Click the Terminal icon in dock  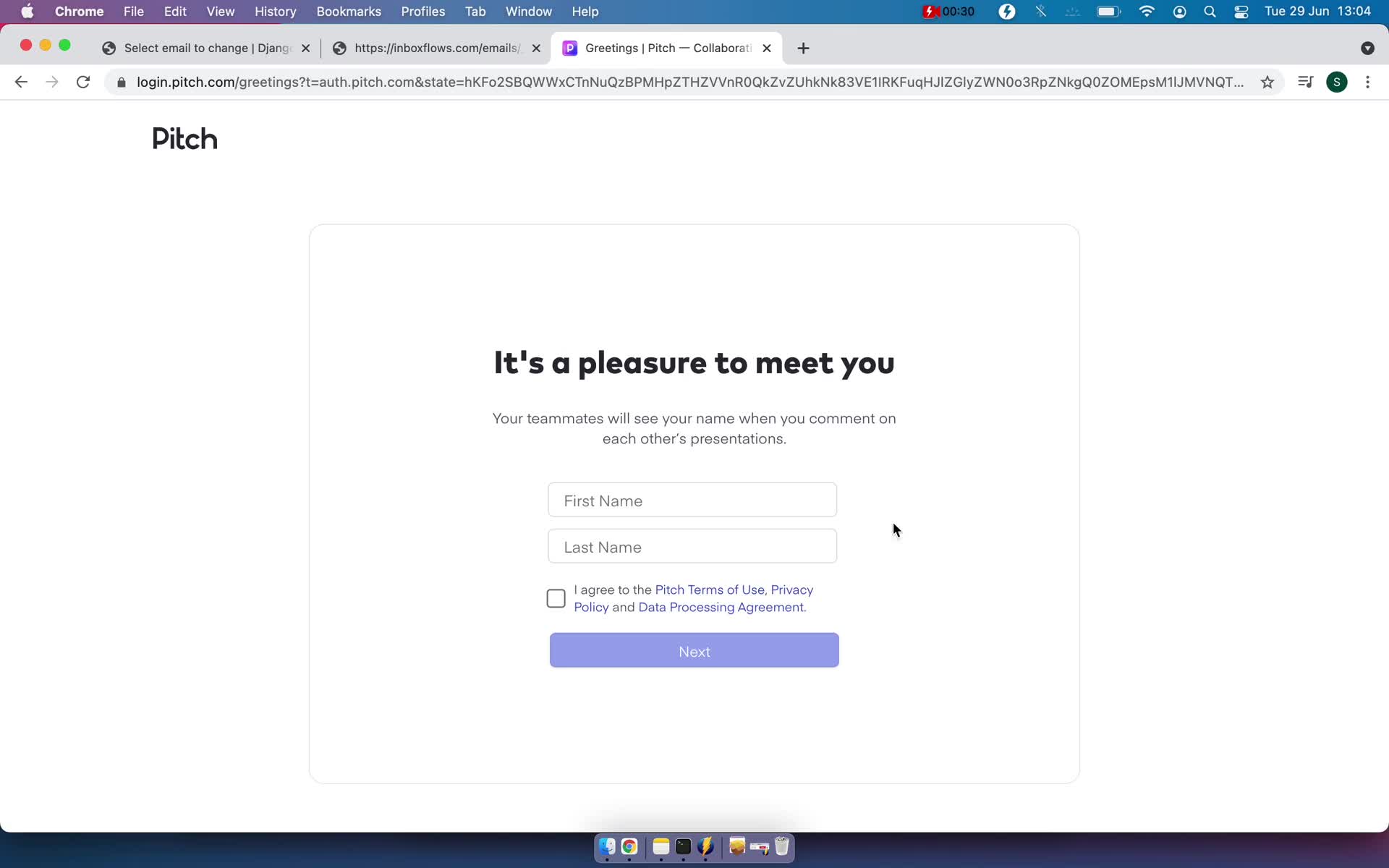click(x=683, y=847)
